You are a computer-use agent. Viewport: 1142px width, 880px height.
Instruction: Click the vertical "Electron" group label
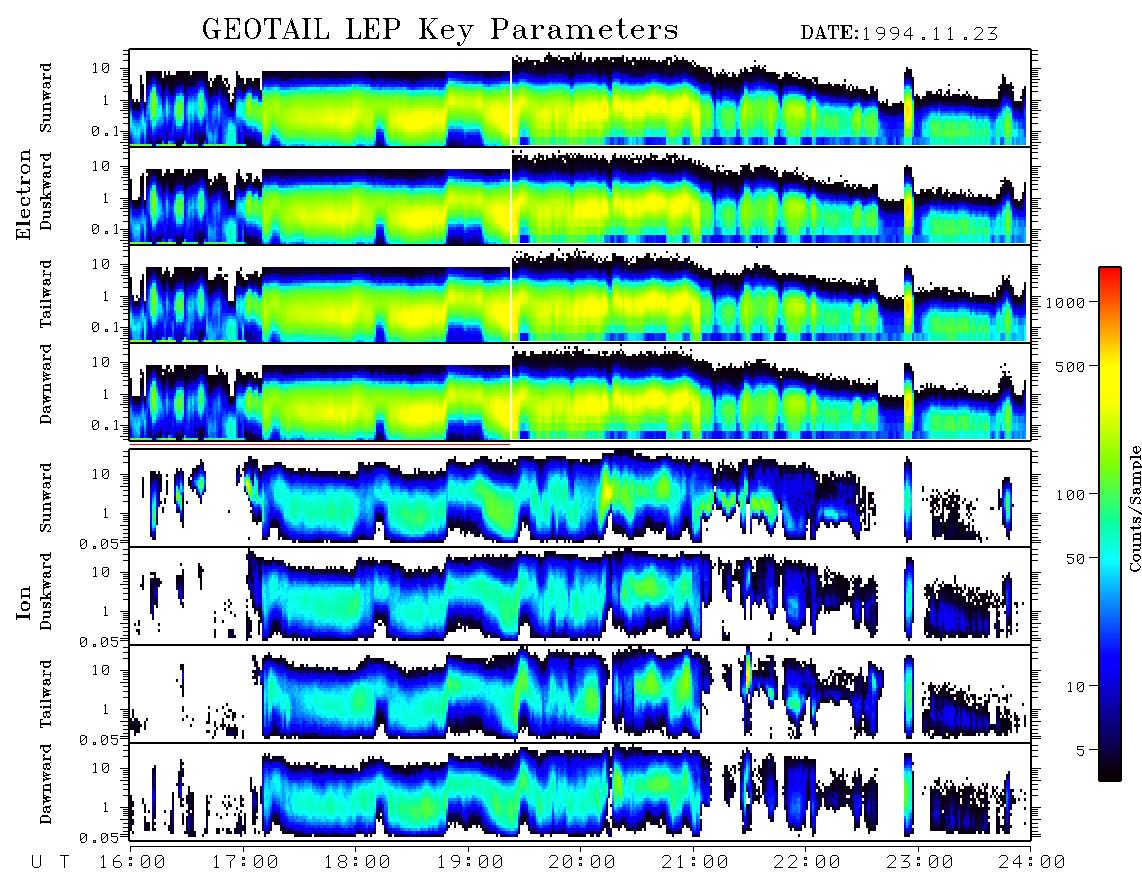[x=24, y=194]
